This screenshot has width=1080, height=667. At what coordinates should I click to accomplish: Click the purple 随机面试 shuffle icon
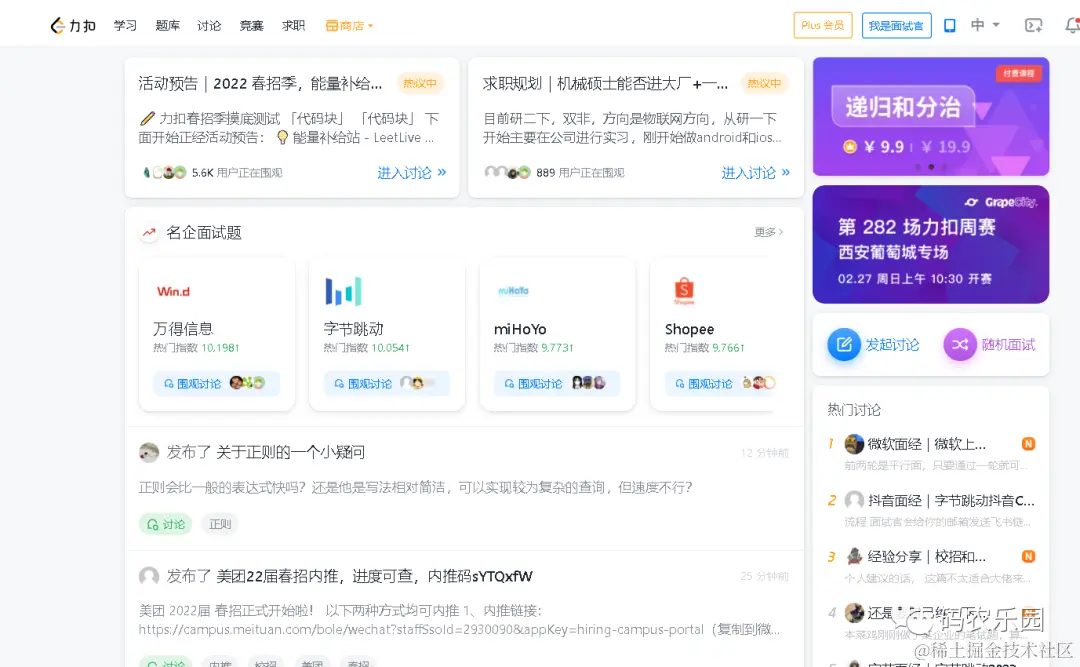click(x=959, y=343)
